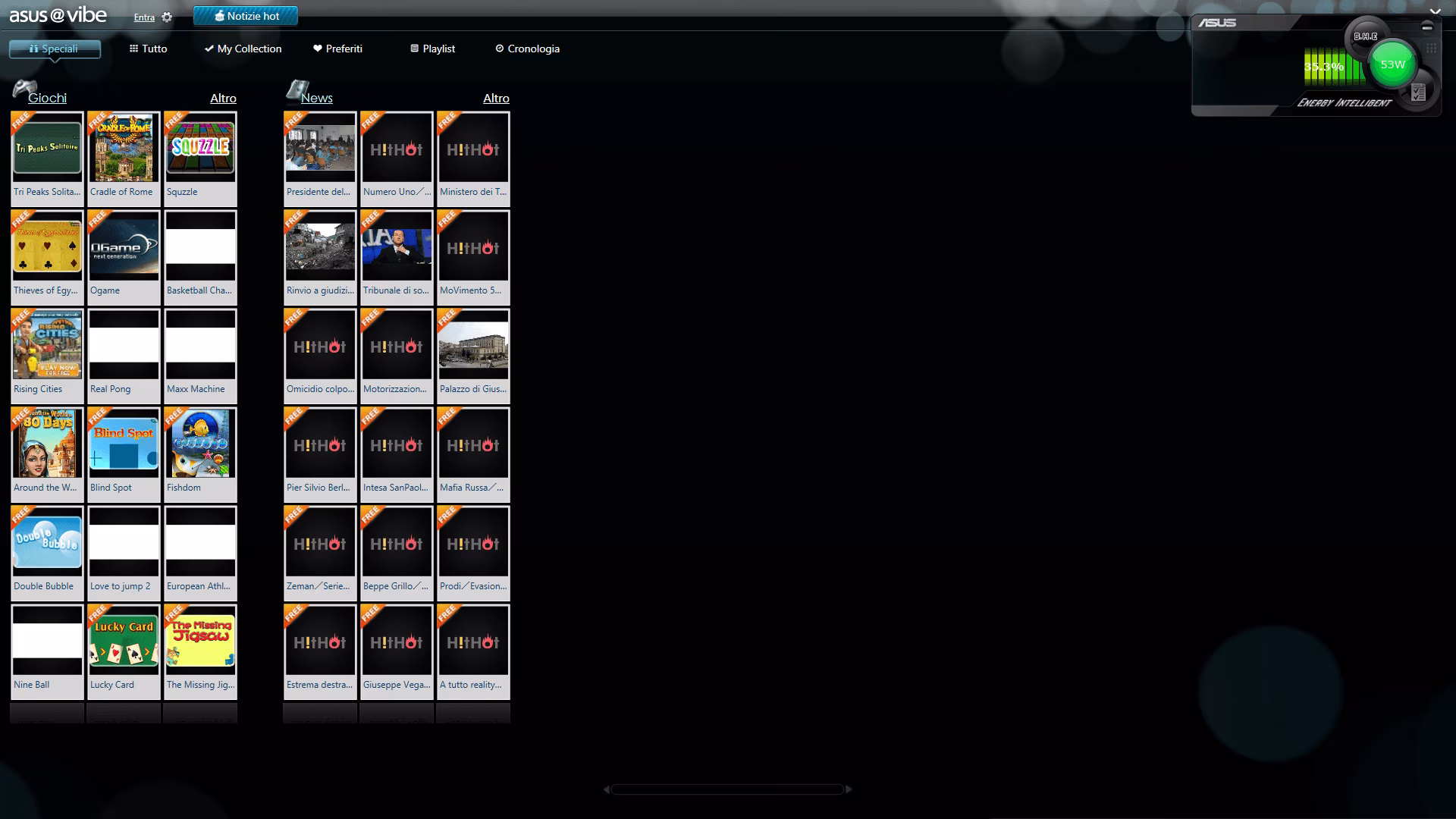Click the S.H.E button in ASUS widget
Image resolution: width=1456 pixels, height=819 pixels.
pyautogui.click(x=1366, y=36)
